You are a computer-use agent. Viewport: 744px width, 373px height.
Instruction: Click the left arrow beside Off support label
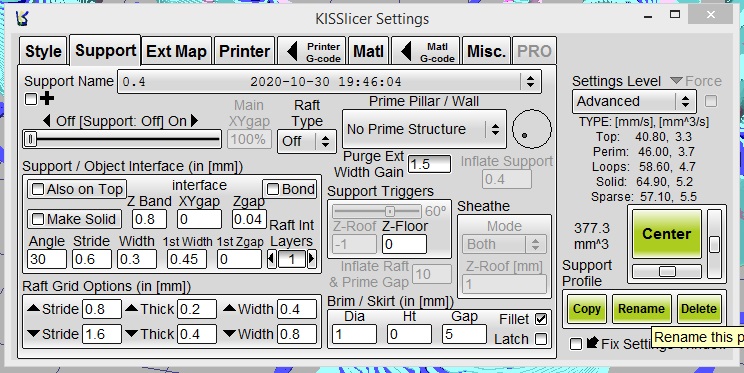[x=46, y=121]
